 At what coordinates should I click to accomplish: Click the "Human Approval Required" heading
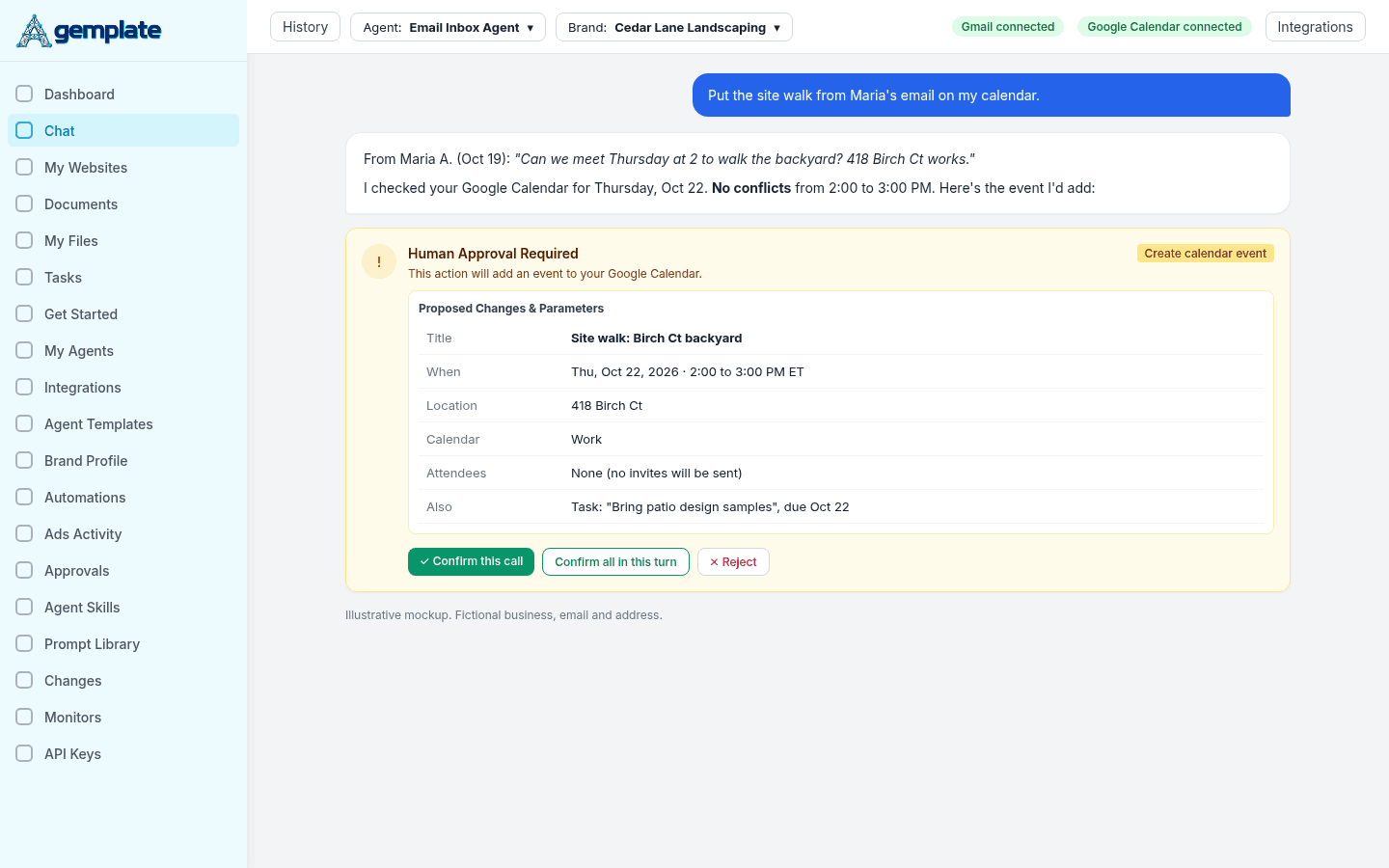493,253
